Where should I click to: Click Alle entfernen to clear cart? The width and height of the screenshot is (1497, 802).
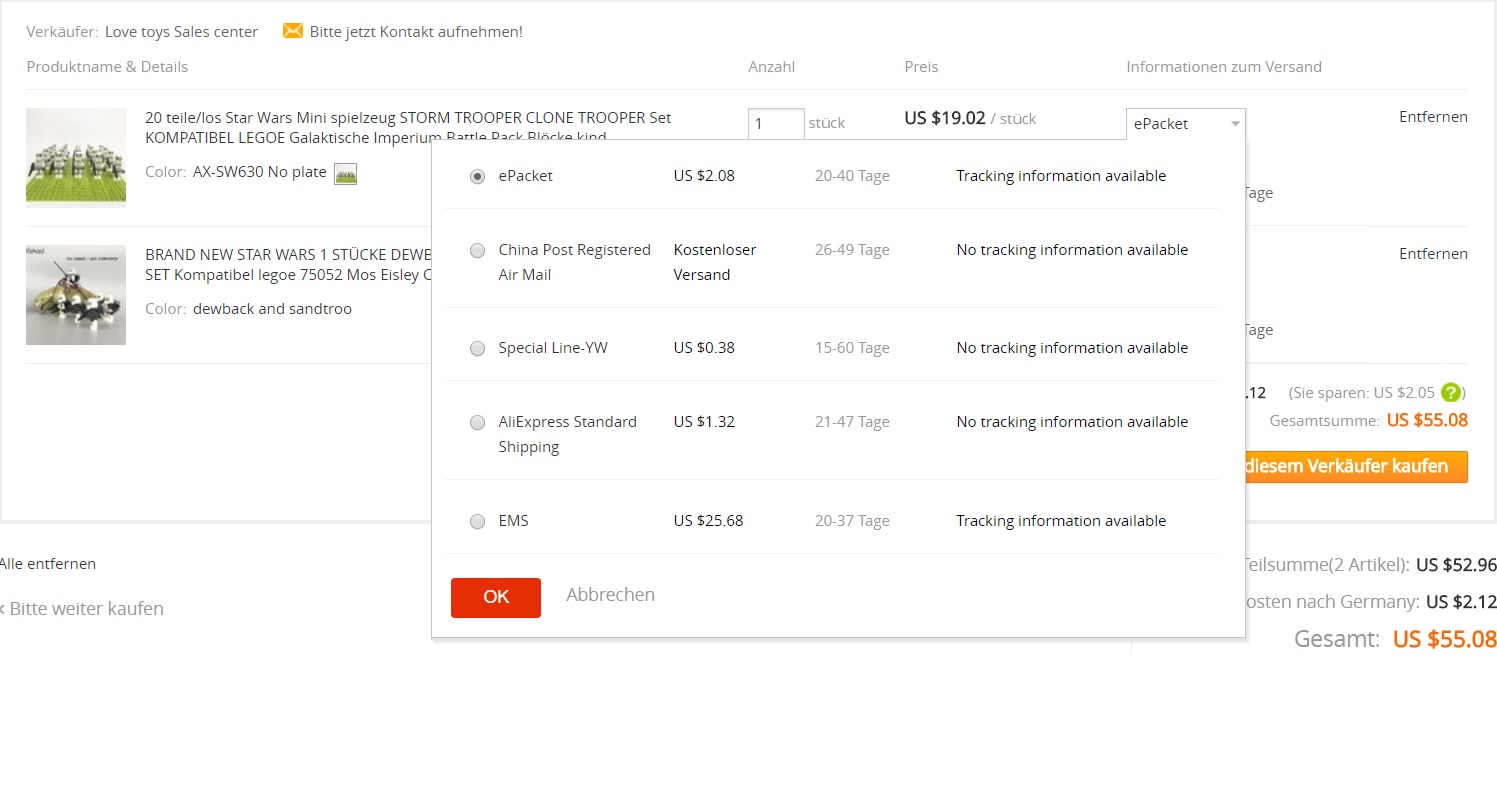pyautogui.click(x=47, y=564)
